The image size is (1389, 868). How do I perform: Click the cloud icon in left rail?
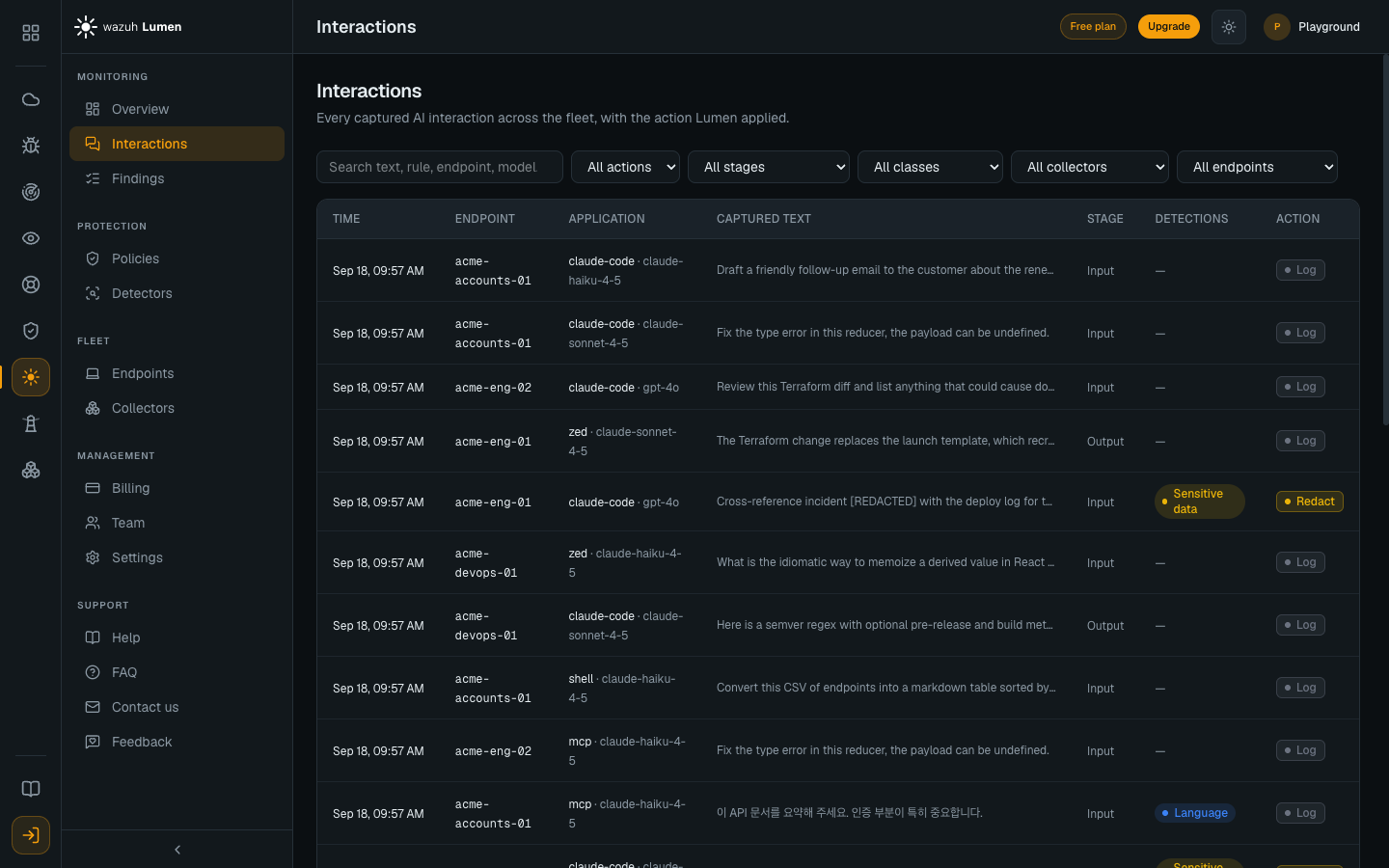31,99
